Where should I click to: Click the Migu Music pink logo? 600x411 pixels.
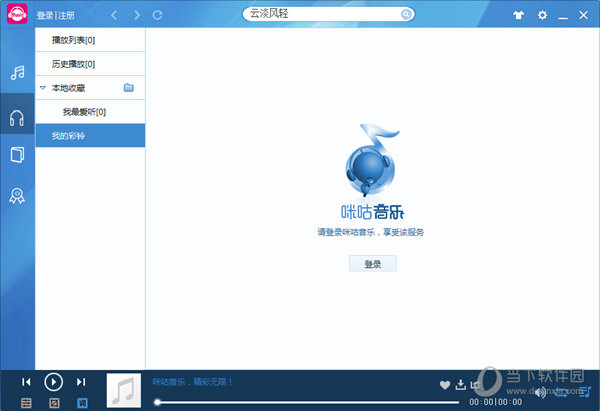click(17, 14)
